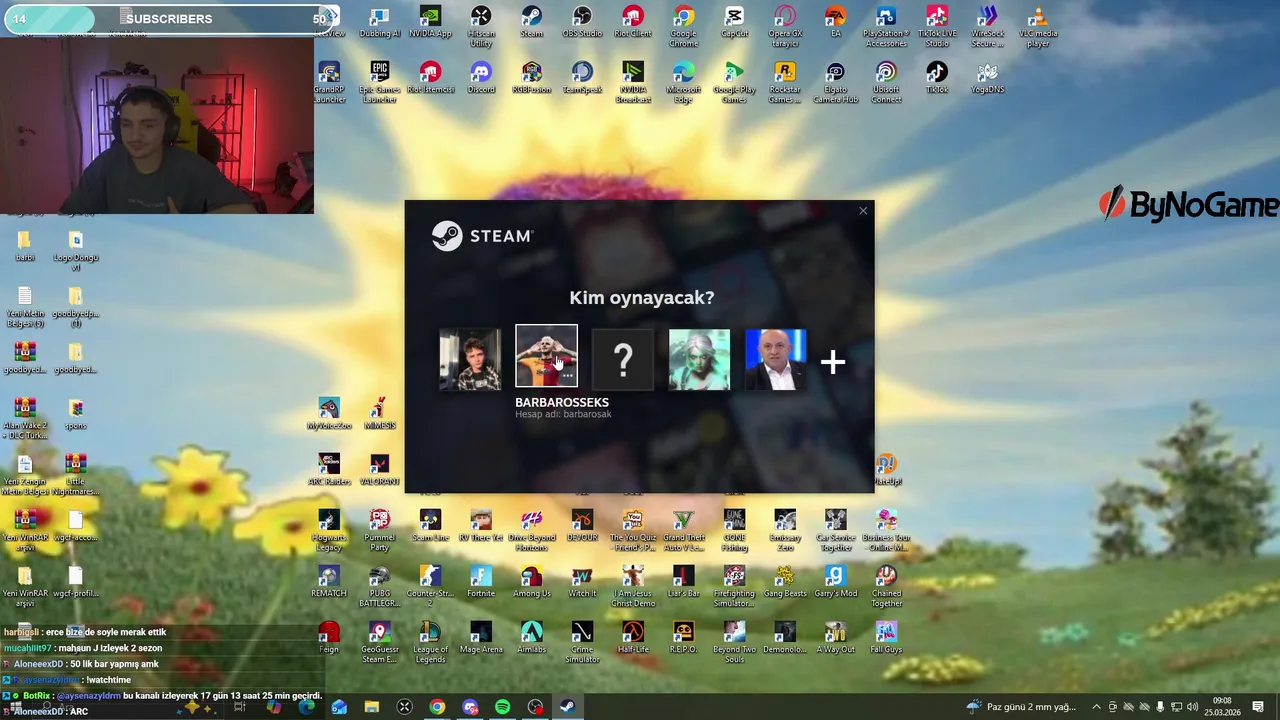Open the Google Chrome desktop shortcut
The image size is (1280, 720).
pyautogui.click(x=684, y=27)
